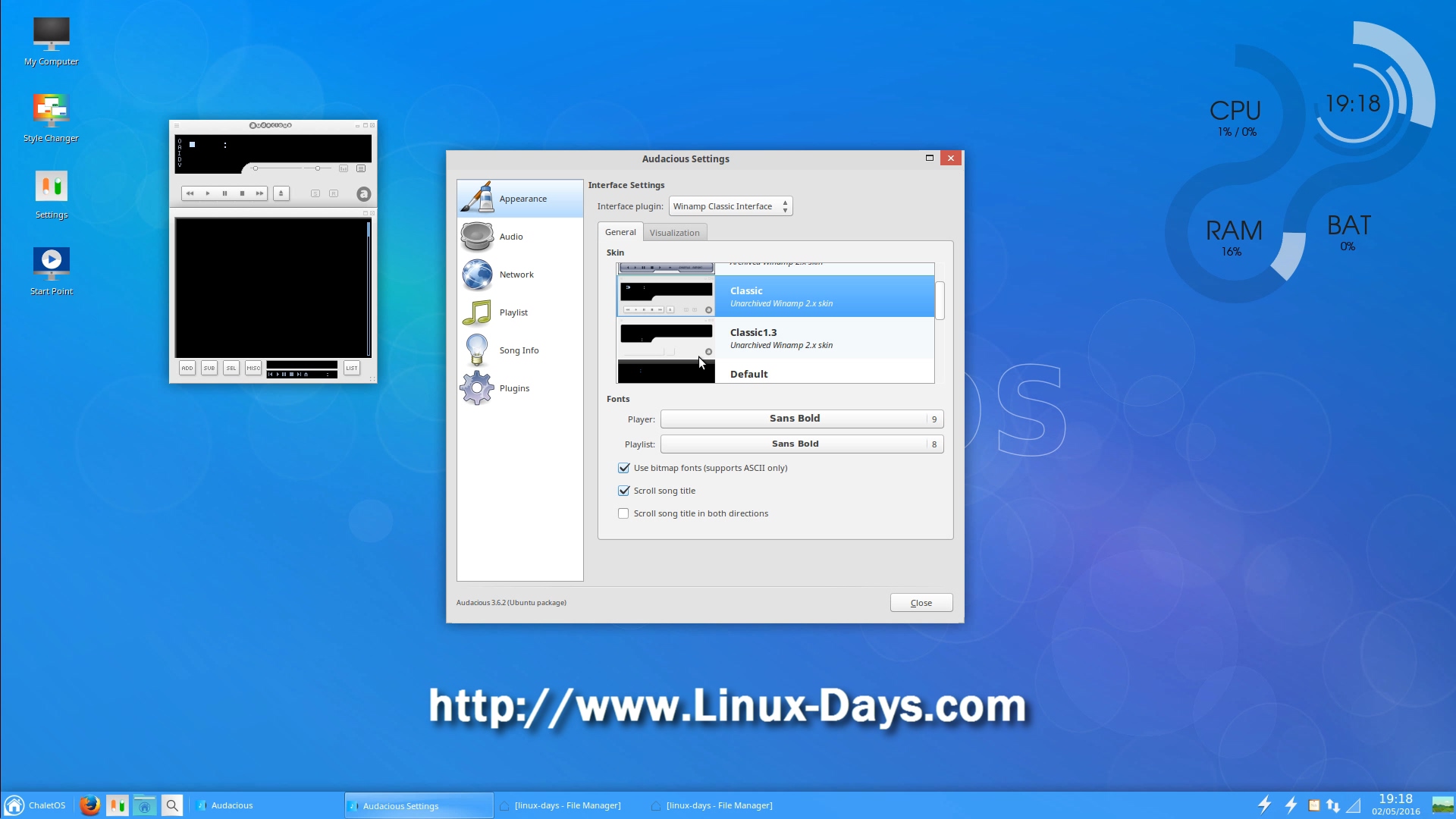Image resolution: width=1456 pixels, height=819 pixels.
Task: Open the Playlist font chooser Sans Bold
Action: point(802,444)
